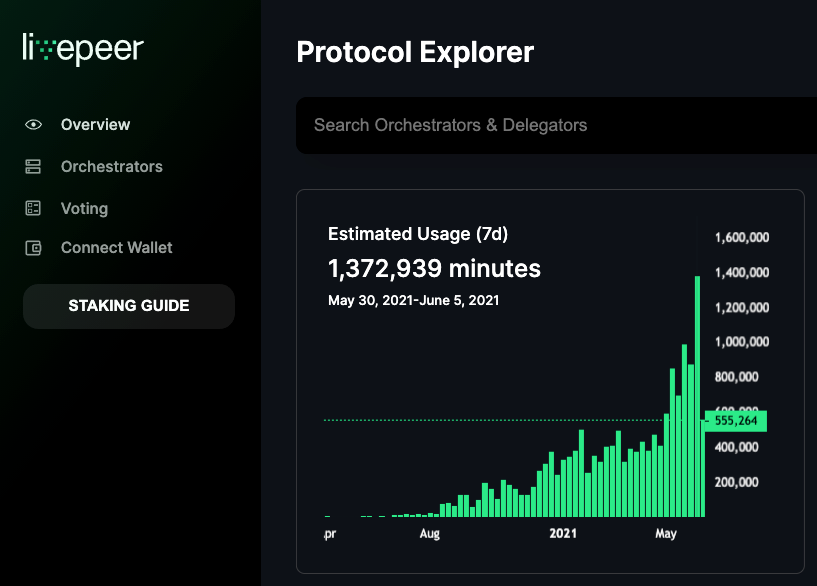Click the 1,200,000 axis label

742,307
